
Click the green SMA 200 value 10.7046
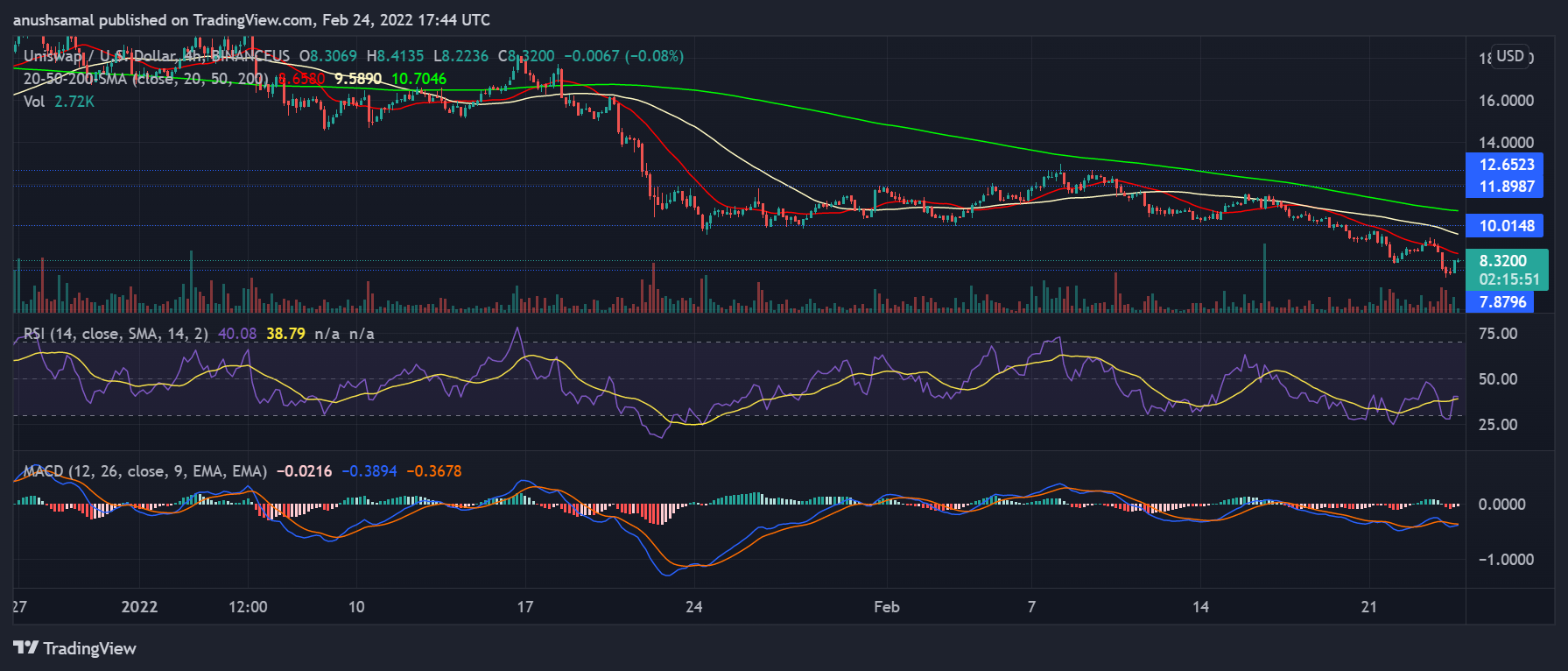click(x=418, y=79)
